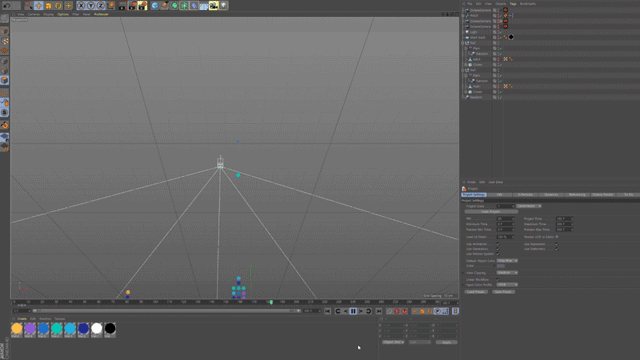This screenshot has height=360, width=640.
Task: Click the Apply button in coordinates panel
Action: click(x=447, y=342)
